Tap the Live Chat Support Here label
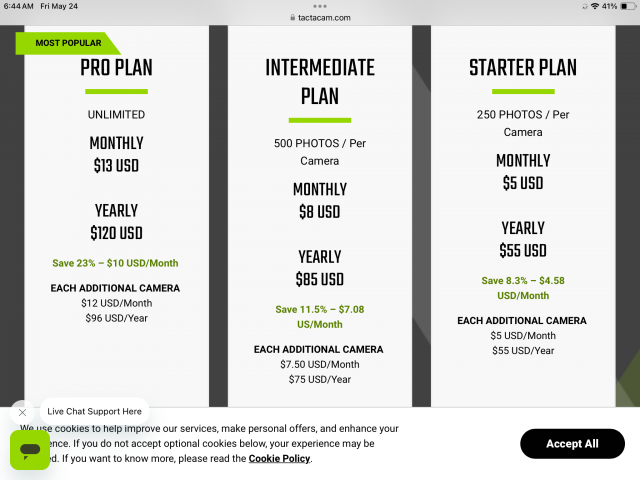Viewport: 640px width, 480px height. click(x=94, y=412)
